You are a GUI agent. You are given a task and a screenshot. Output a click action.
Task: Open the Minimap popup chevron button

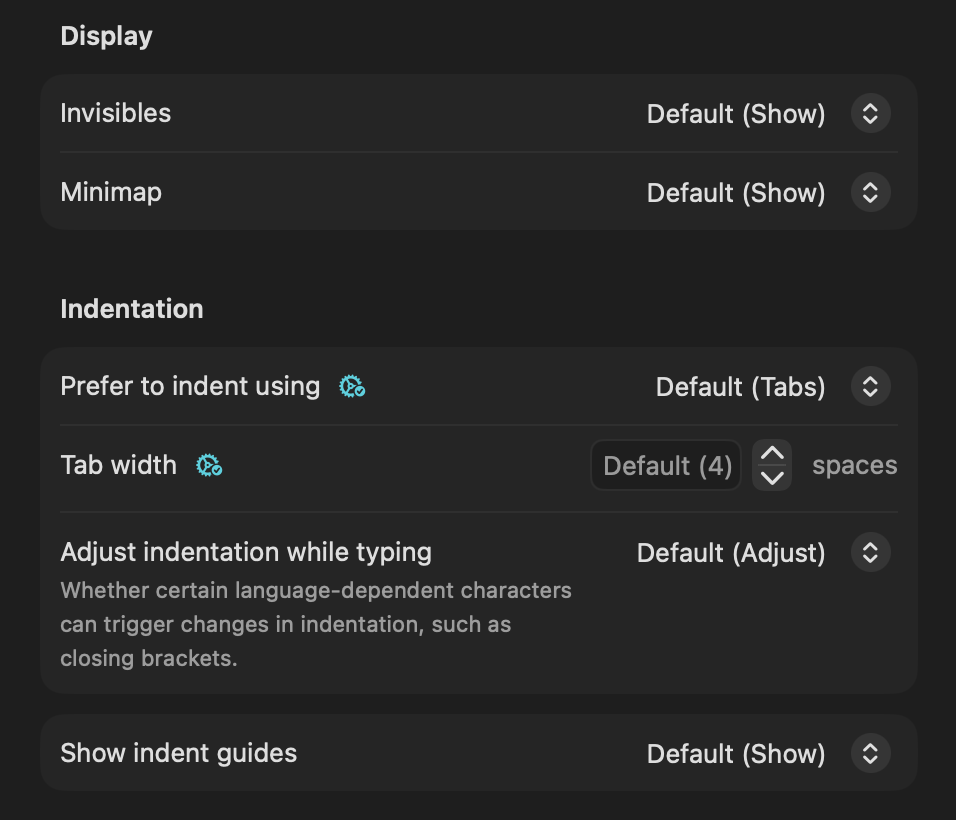[x=870, y=193]
